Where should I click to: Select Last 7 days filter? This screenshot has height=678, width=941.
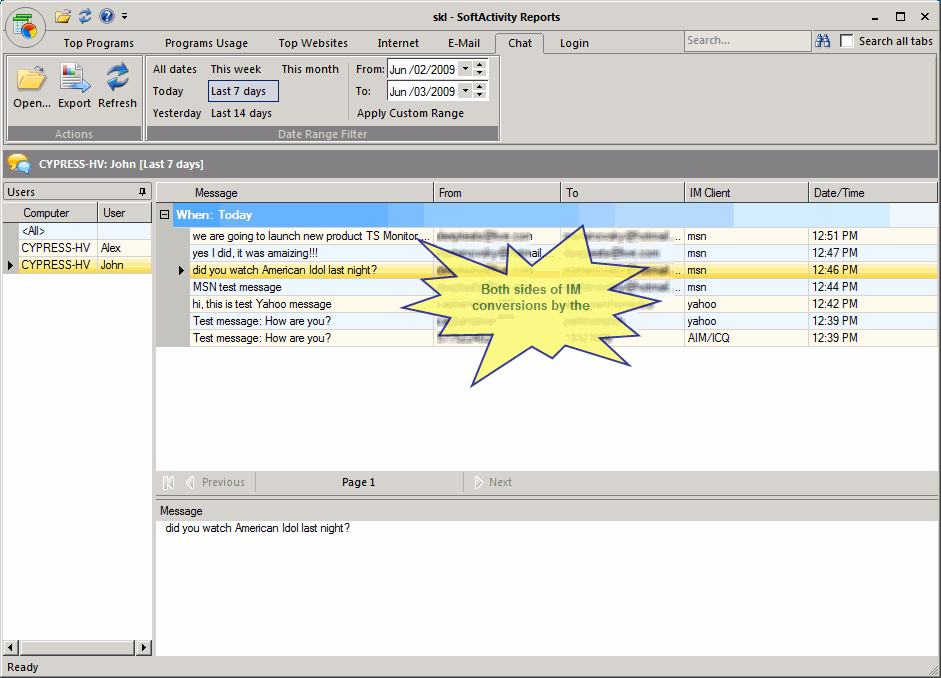tap(243, 91)
